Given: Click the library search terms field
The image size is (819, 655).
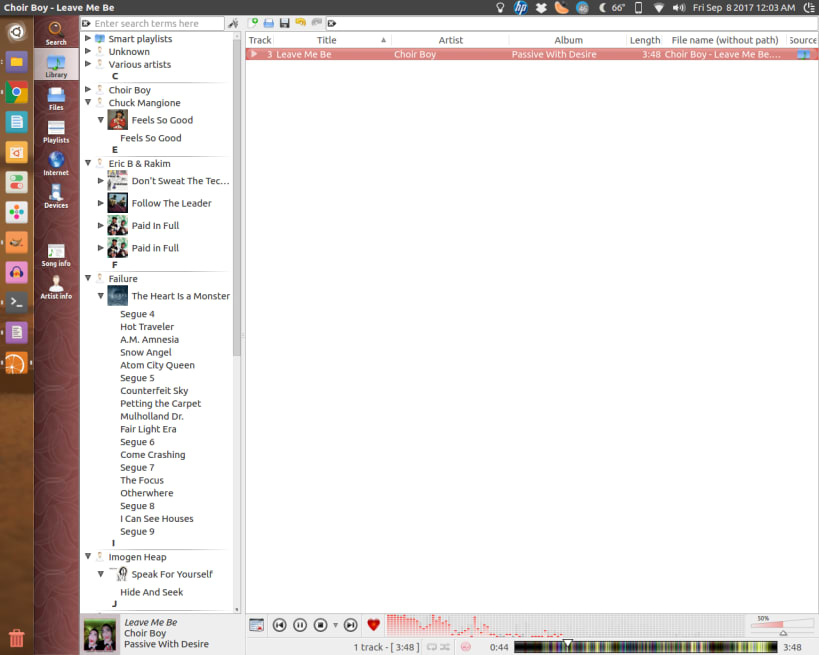Looking at the screenshot, I should pos(153,24).
